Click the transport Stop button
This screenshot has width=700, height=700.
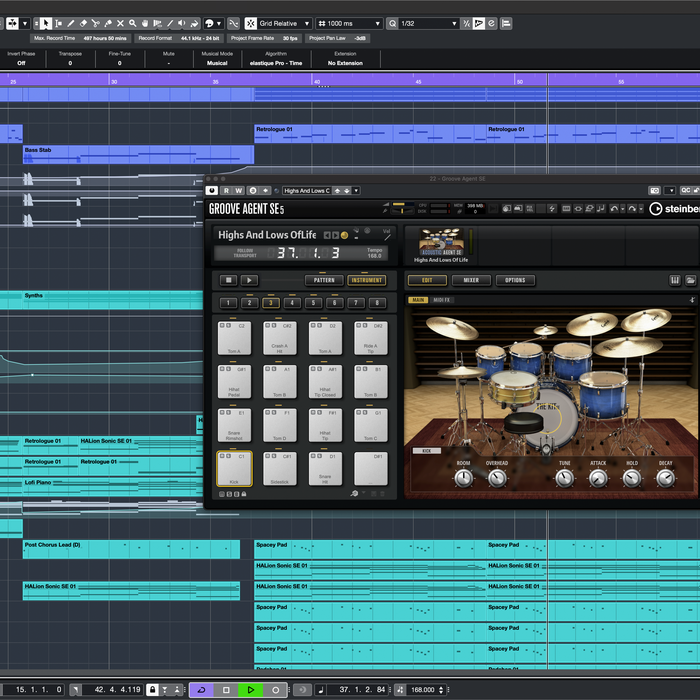(226, 690)
